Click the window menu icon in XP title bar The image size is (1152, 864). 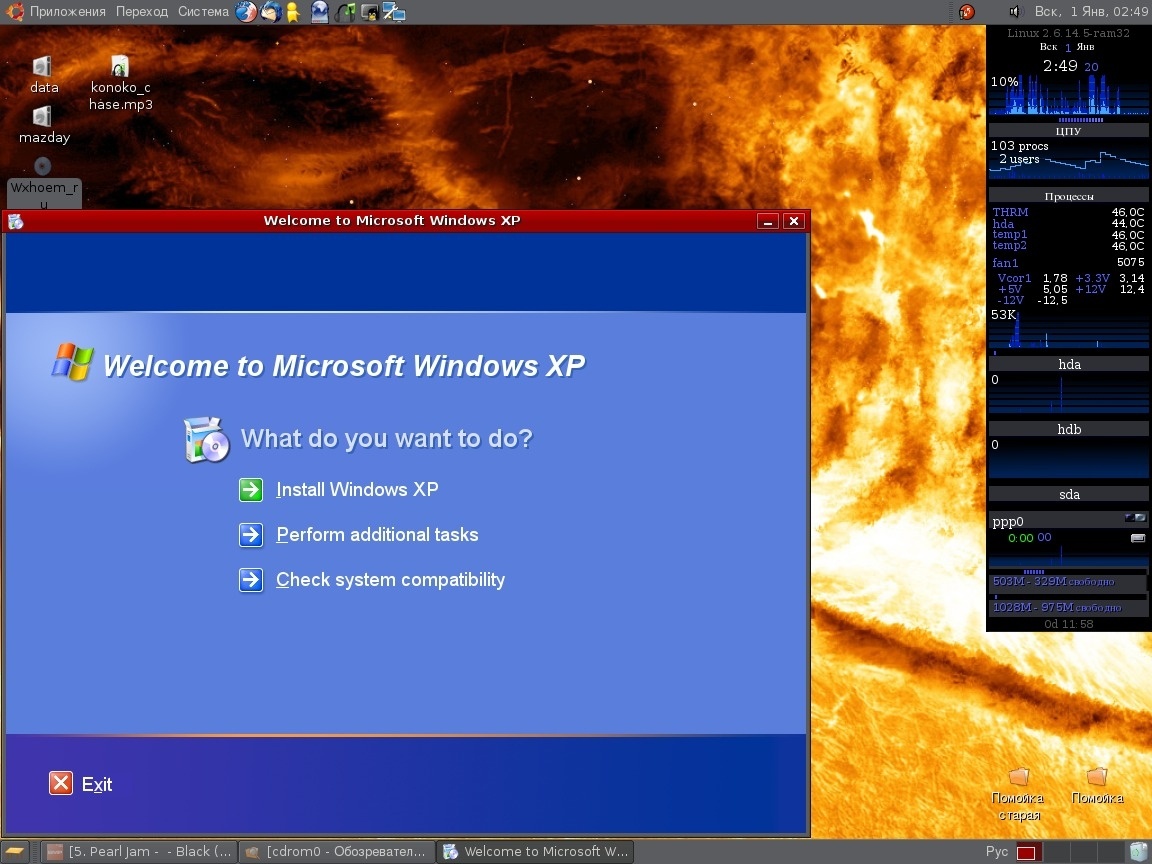coord(15,221)
